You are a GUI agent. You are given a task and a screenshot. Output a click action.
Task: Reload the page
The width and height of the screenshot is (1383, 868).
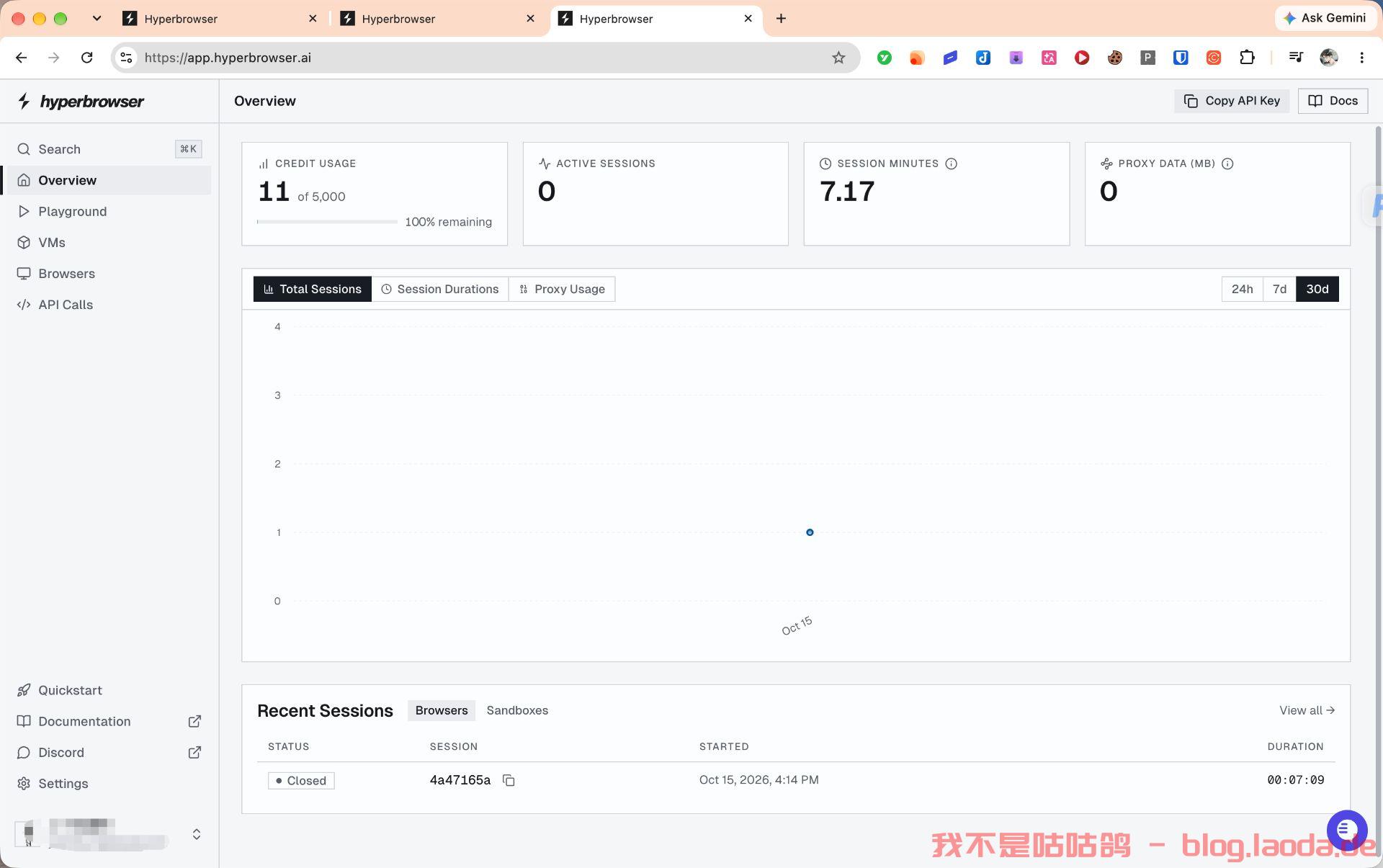coord(86,58)
